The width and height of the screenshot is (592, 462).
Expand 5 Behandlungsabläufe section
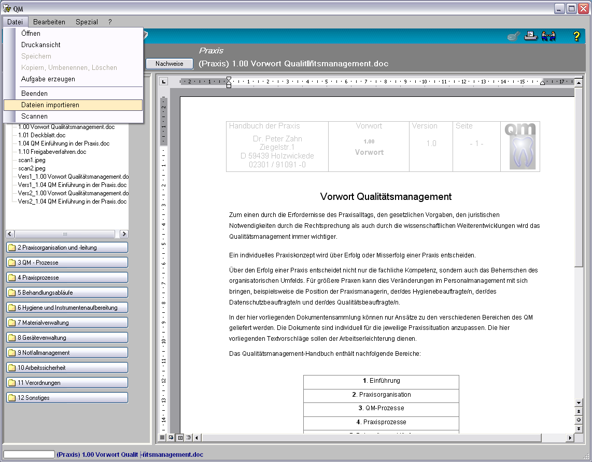[67, 293]
